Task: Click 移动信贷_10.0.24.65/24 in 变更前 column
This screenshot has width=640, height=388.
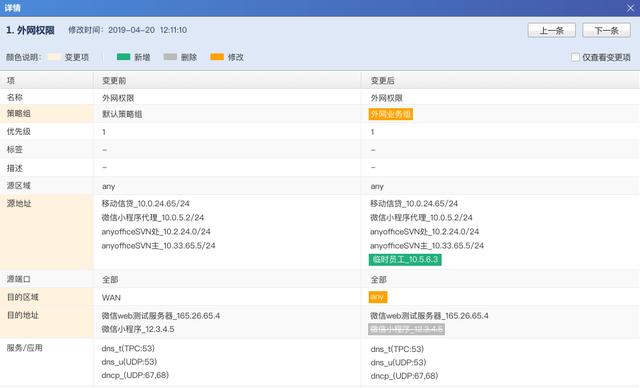Action: click(x=146, y=203)
